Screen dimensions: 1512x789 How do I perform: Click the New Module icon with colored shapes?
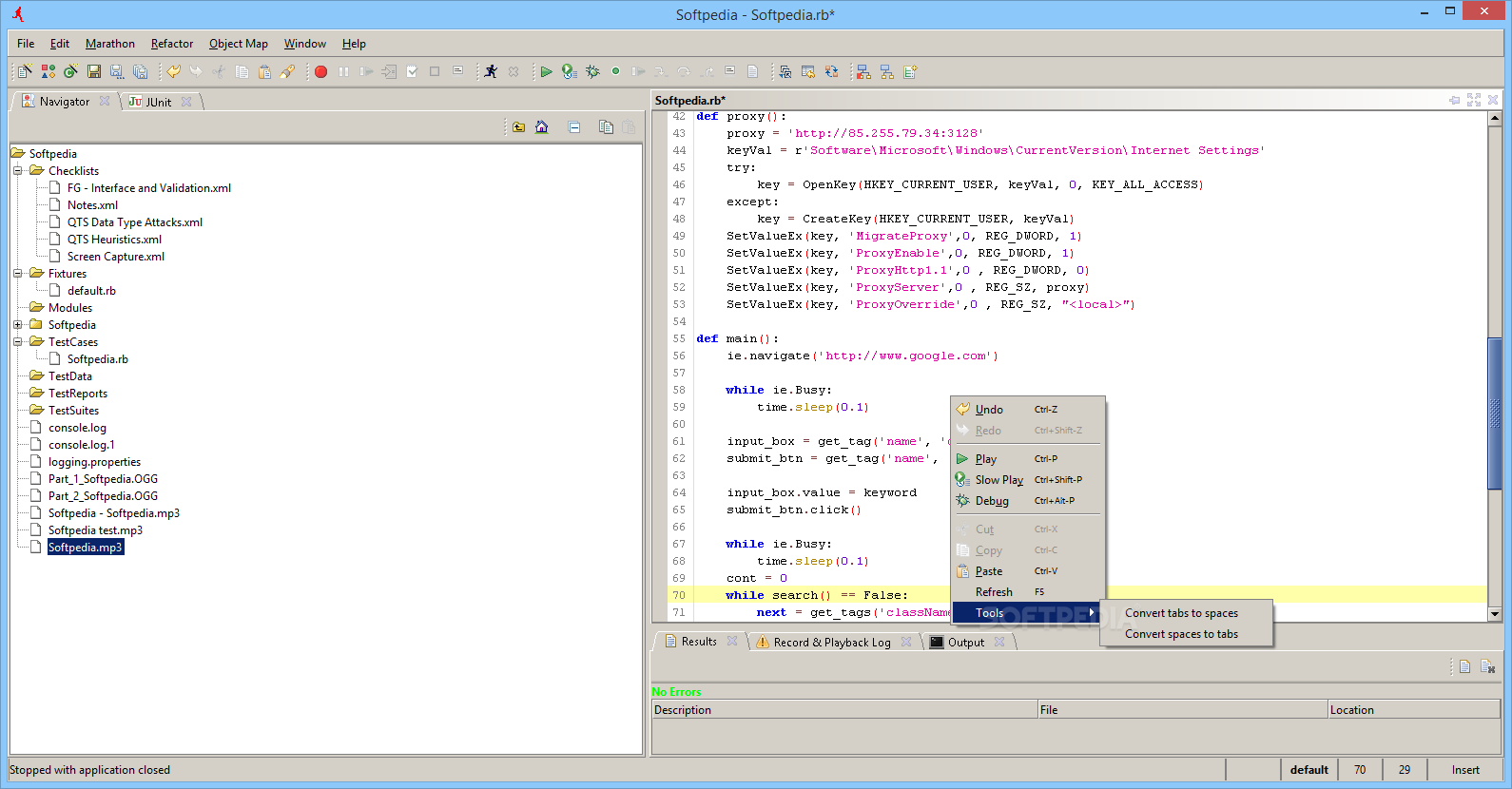pos(48,71)
